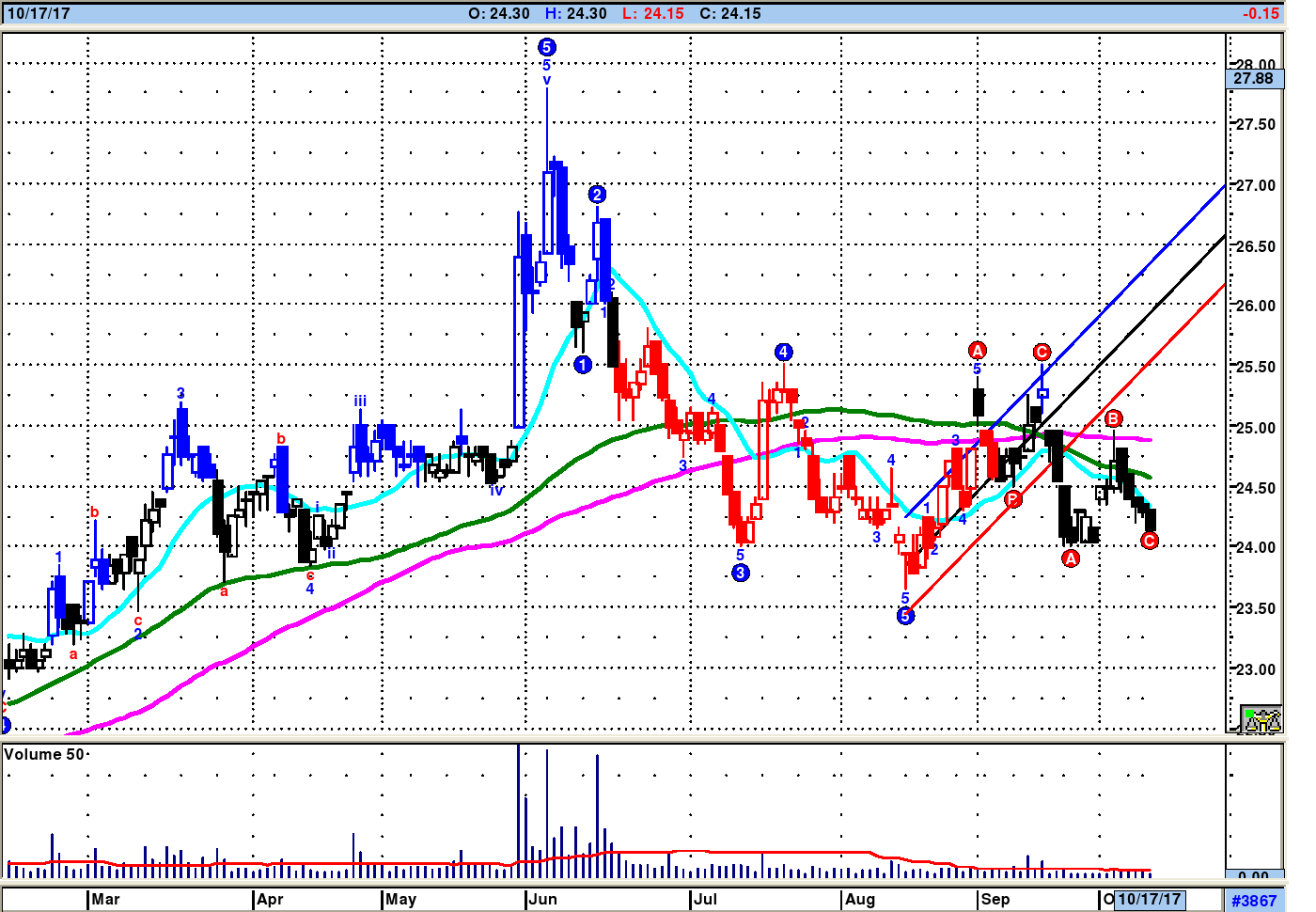Select red circled C above September high
Viewport: 1316px width, 912px height.
pos(1042,353)
